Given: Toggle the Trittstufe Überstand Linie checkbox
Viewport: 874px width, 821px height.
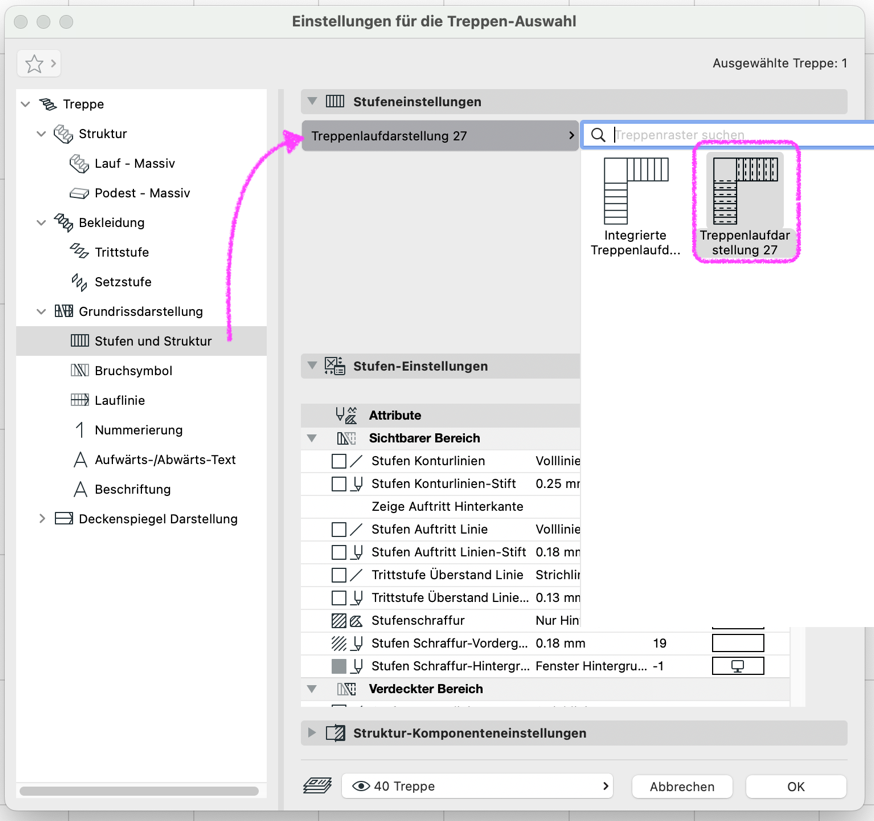Looking at the screenshot, I should [x=339, y=575].
